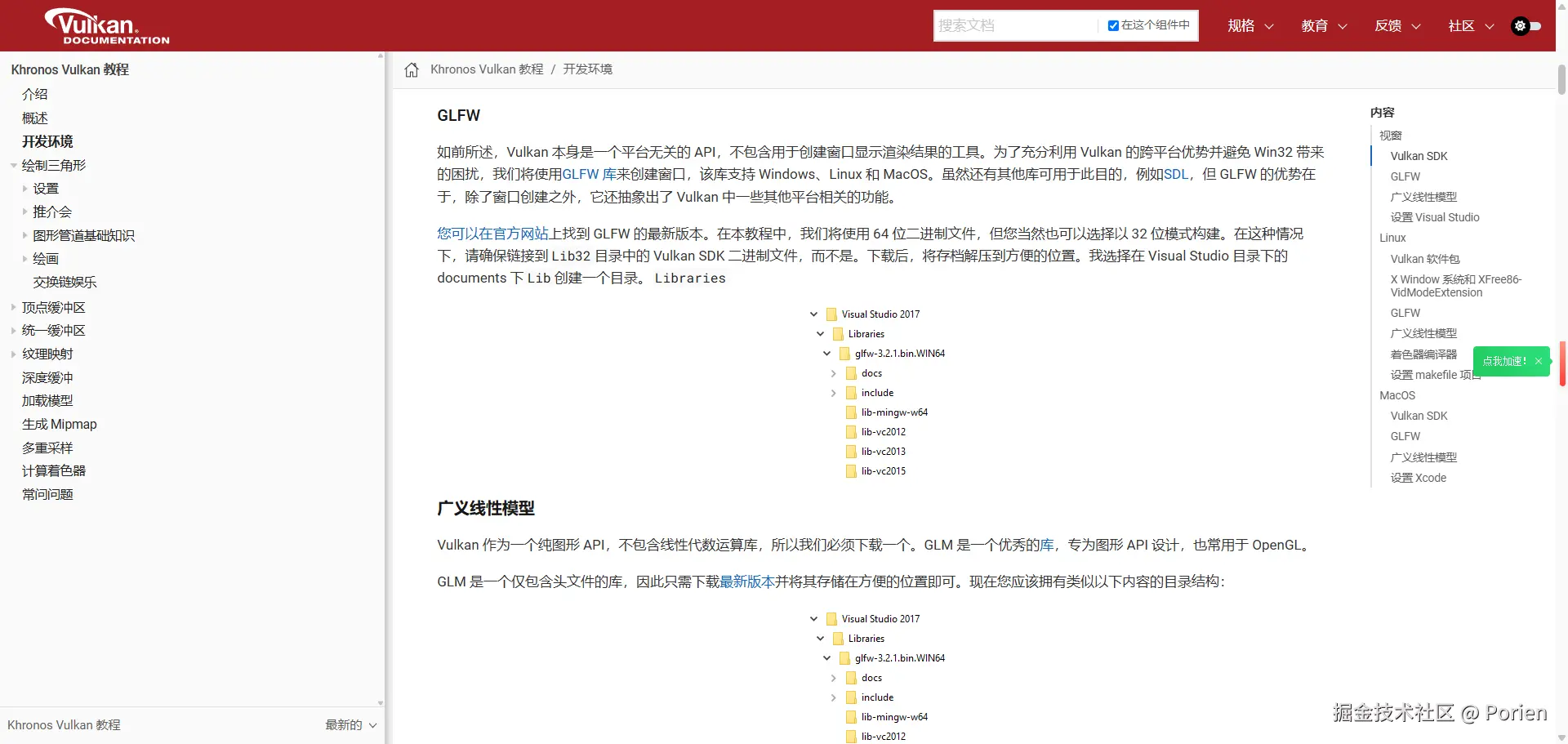Follow the 您可以在官方网站 hyperlink
Screen dimensions: 1568x744
[x=492, y=234]
